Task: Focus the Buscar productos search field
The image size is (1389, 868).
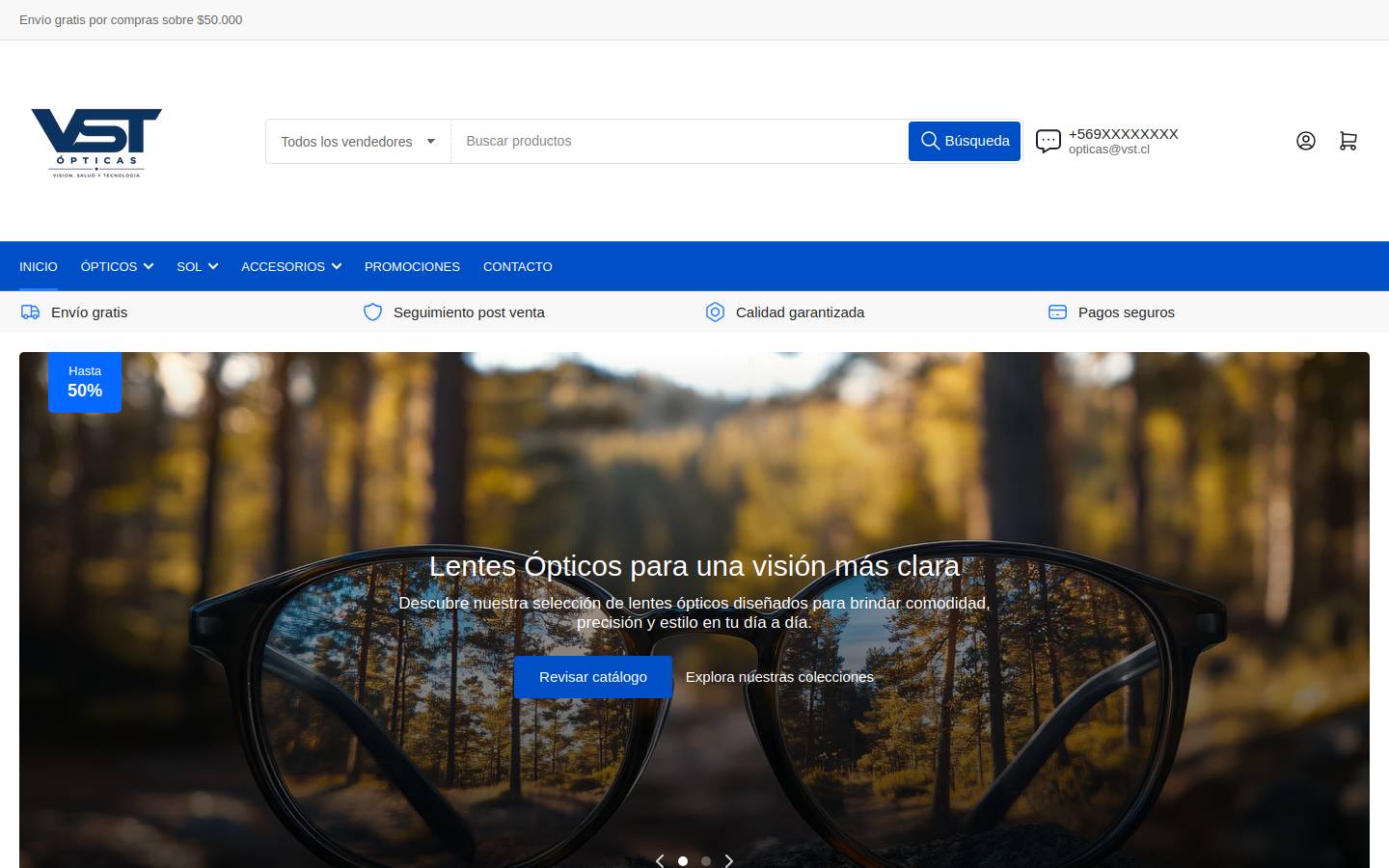Action: click(x=679, y=142)
